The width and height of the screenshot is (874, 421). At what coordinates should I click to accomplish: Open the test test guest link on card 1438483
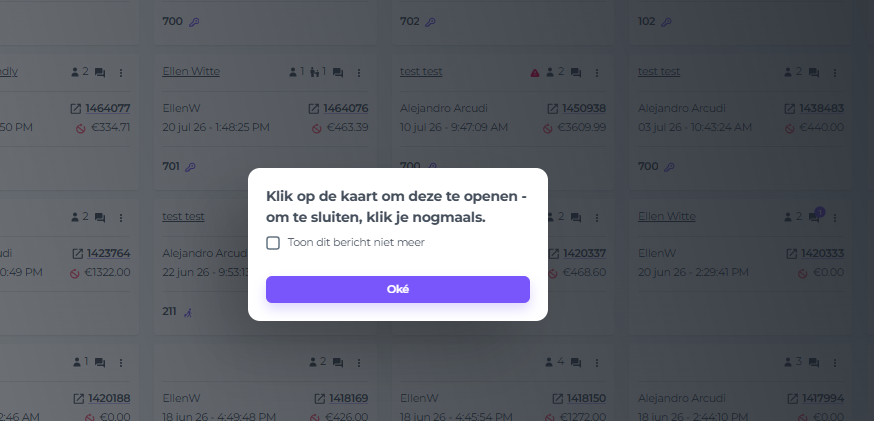(x=659, y=71)
